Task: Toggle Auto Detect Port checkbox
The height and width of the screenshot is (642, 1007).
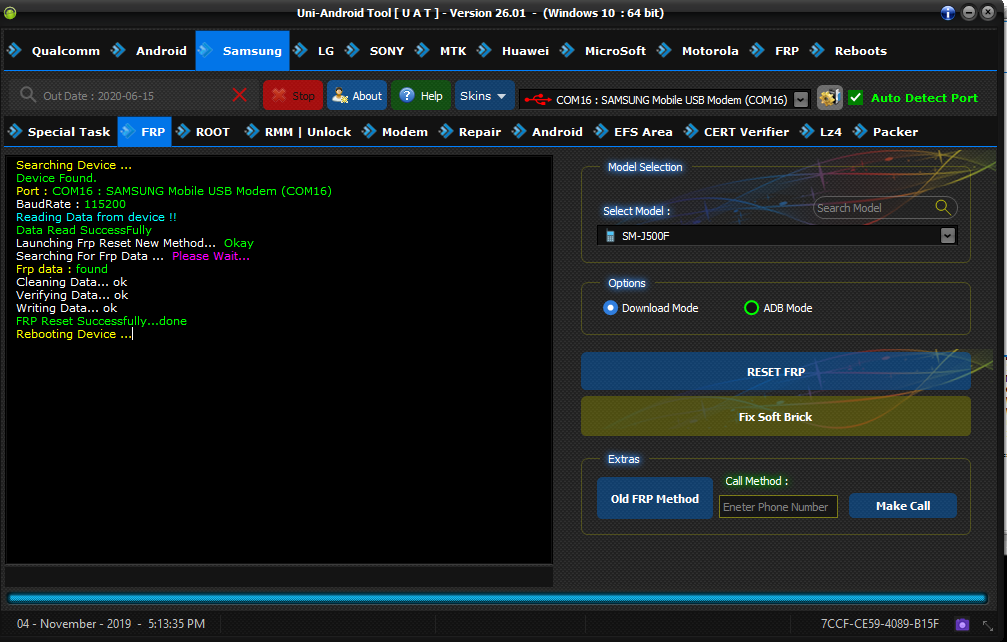Action: (855, 98)
